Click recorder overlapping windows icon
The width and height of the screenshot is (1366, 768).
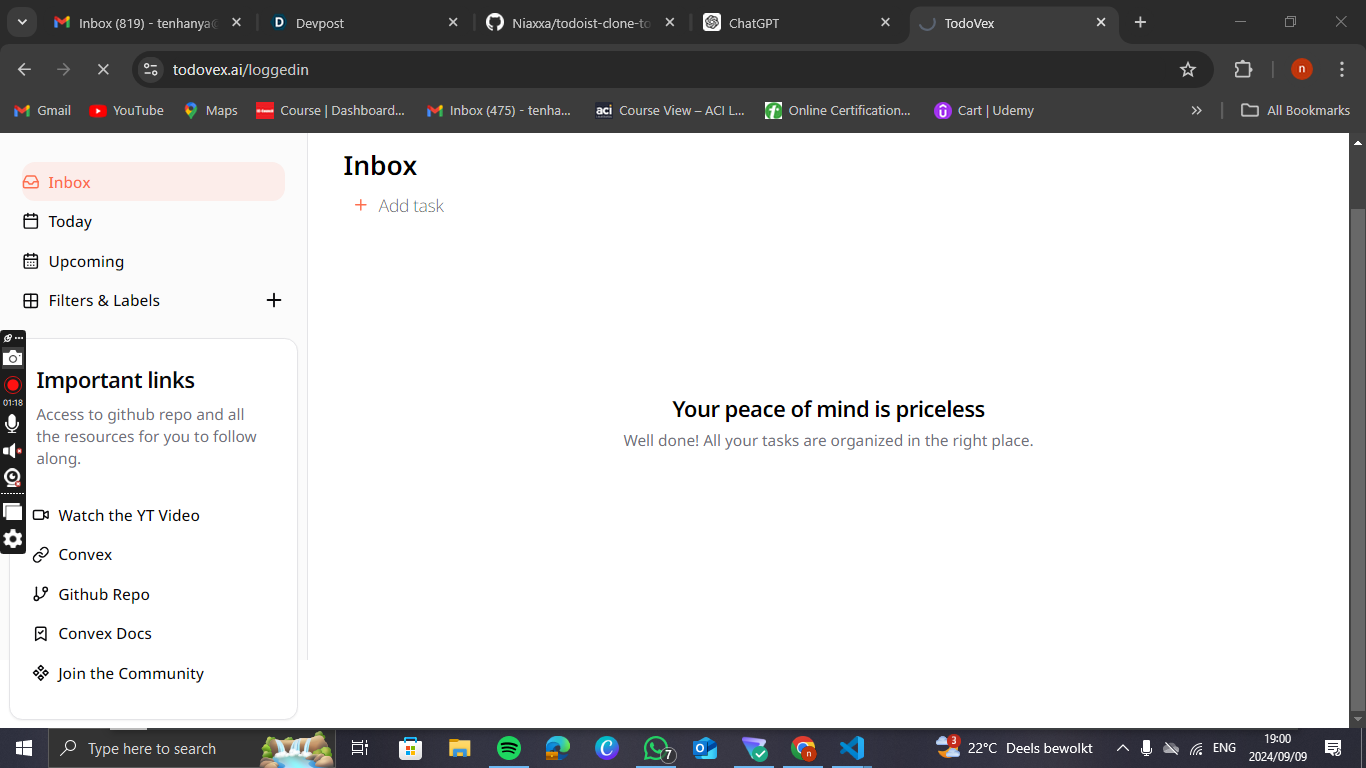12,511
